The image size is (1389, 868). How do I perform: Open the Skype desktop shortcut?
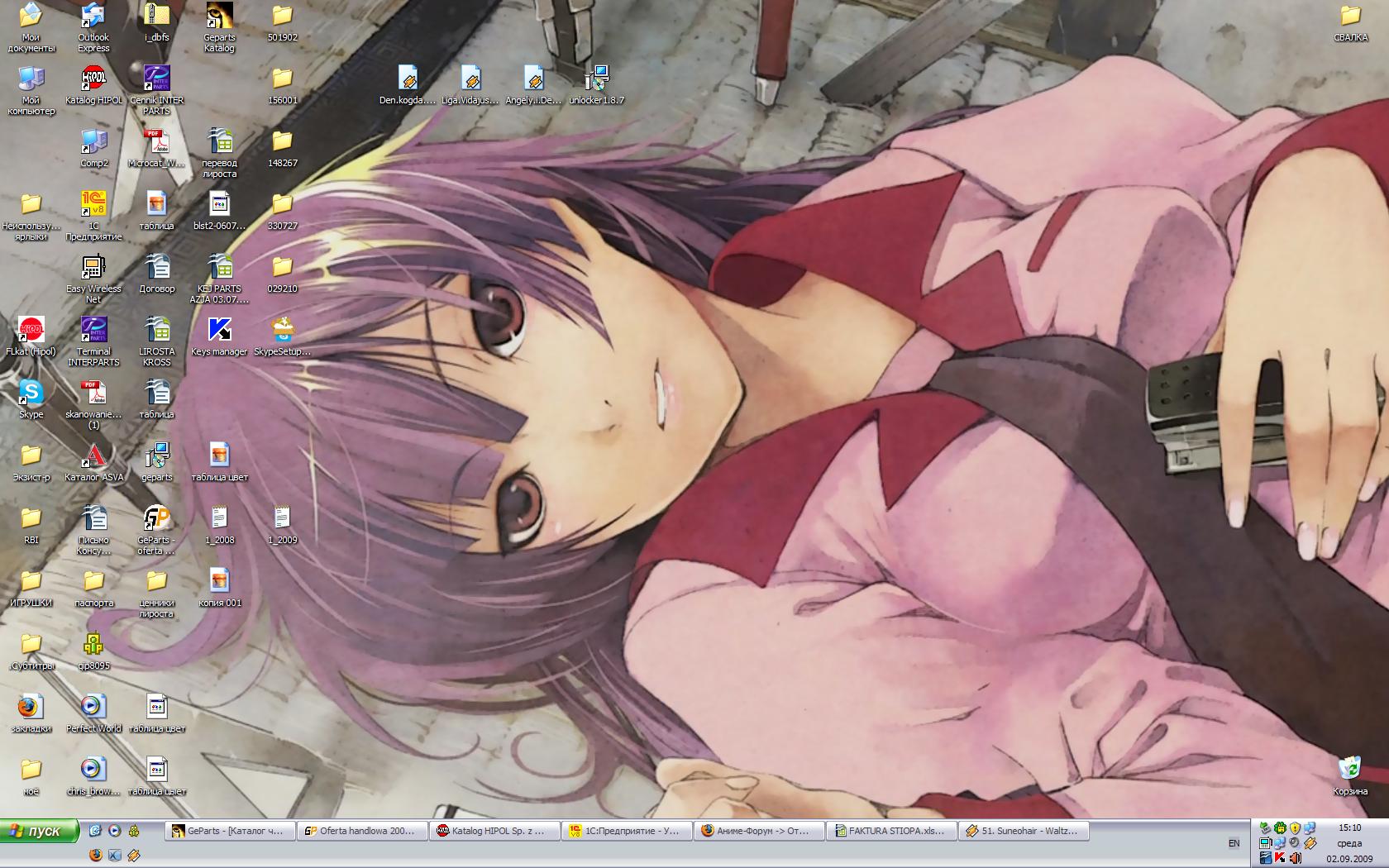click(x=31, y=393)
